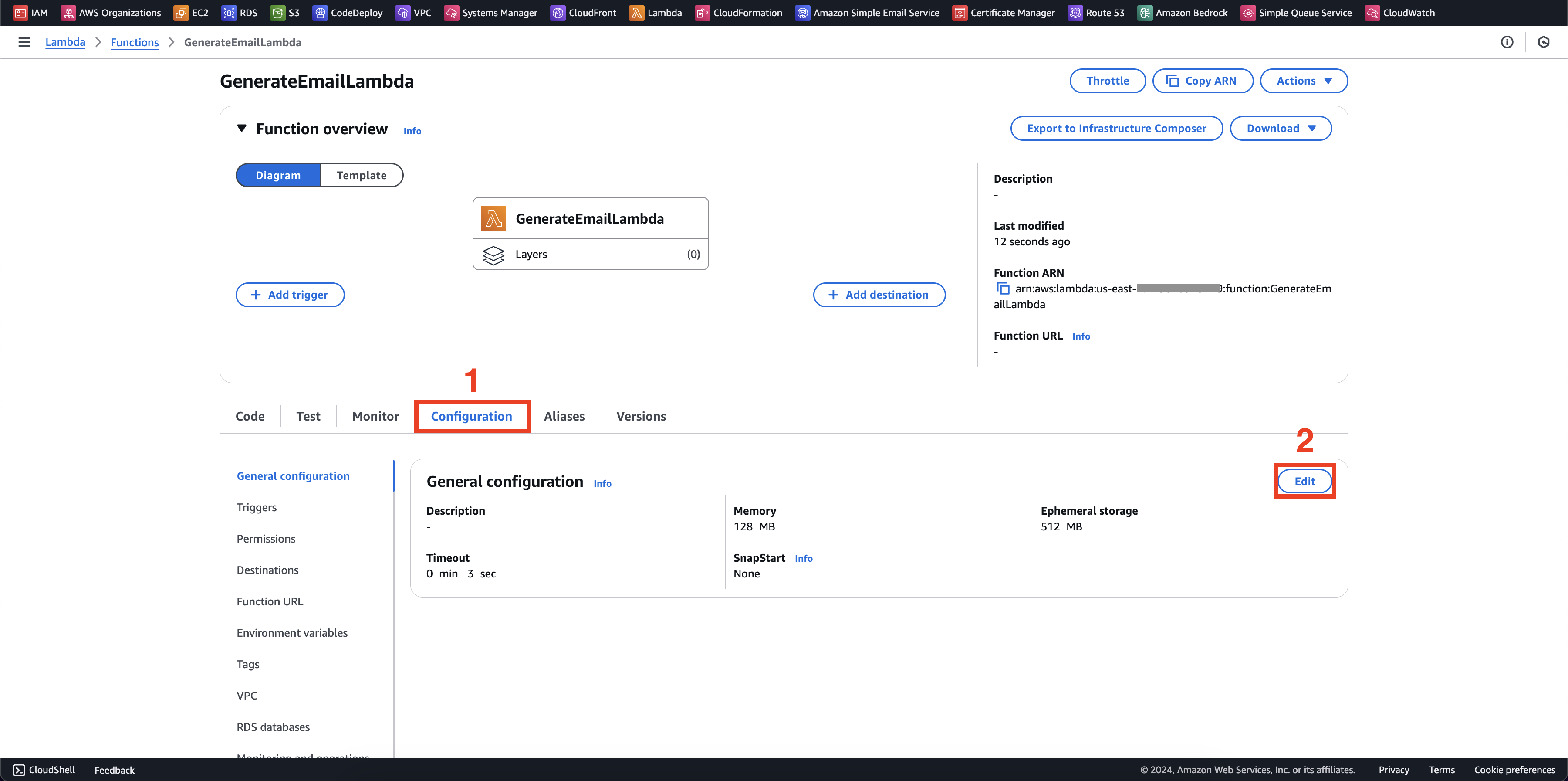Select Destinations in side menu
The image size is (1568, 781).
[267, 570]
